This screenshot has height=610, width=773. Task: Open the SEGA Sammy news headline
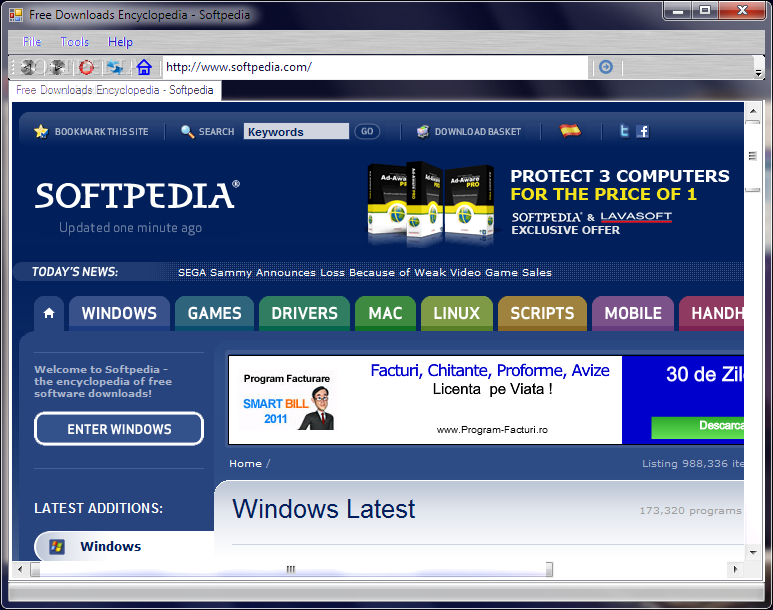click(364, 273)
